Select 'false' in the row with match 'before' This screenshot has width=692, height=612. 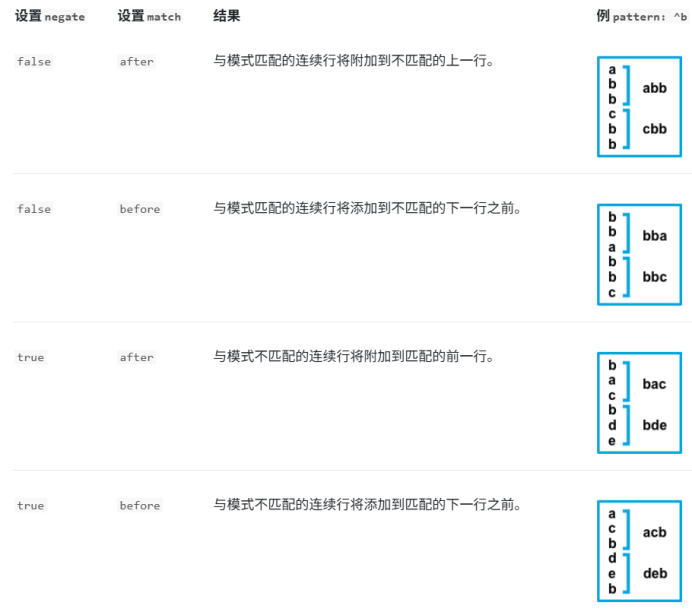coord(34,209)
